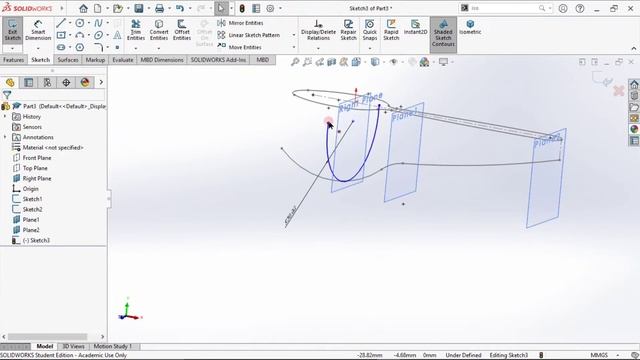The height and width of the screenshot is (360, 640).
Task: Select the Arc sketch tool
Action: click(x=80, y=35)
